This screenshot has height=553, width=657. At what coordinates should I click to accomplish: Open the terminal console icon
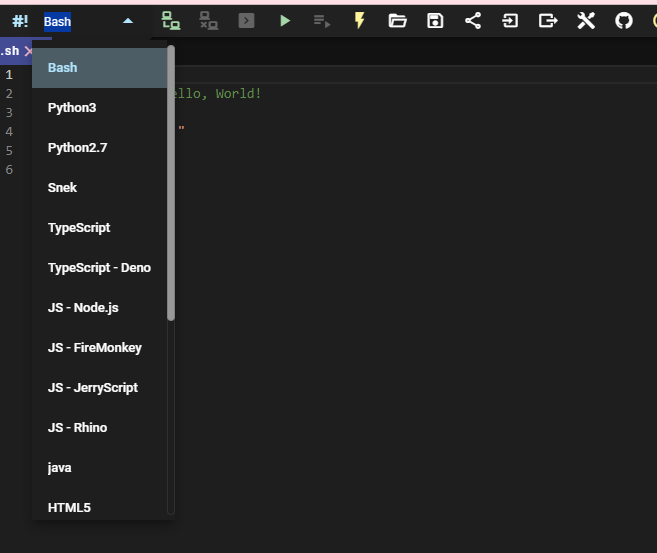tap(246, 21)
